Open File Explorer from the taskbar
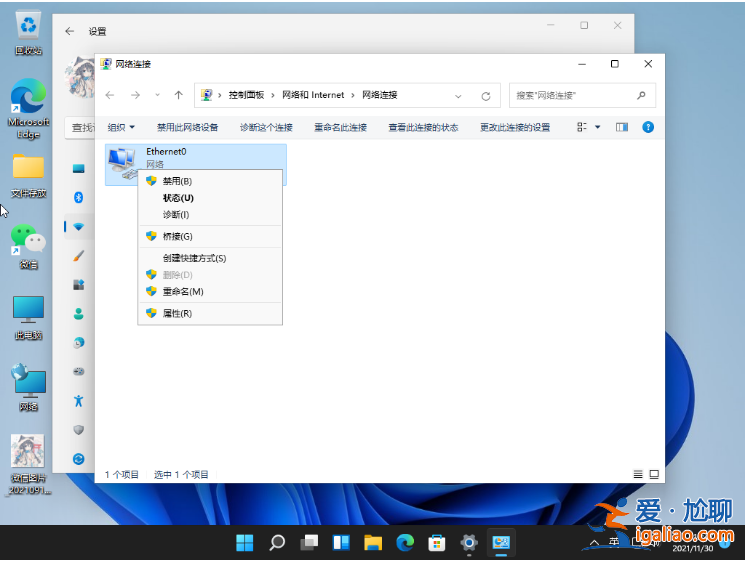Screen dimensions: 746x562 coord(373,542)
